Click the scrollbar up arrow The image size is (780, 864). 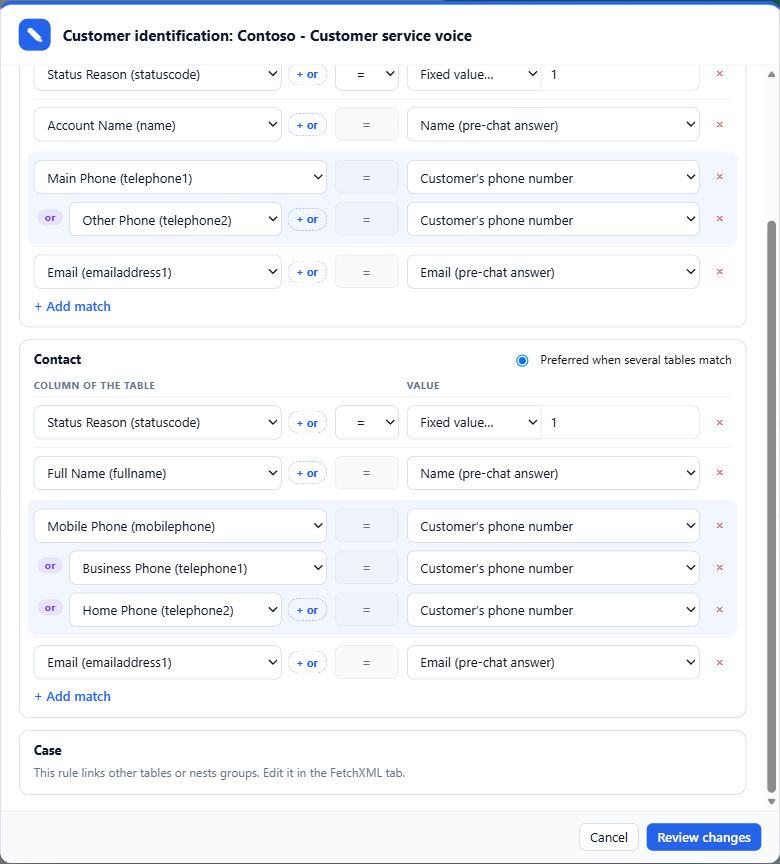click(x=772, y=74)
